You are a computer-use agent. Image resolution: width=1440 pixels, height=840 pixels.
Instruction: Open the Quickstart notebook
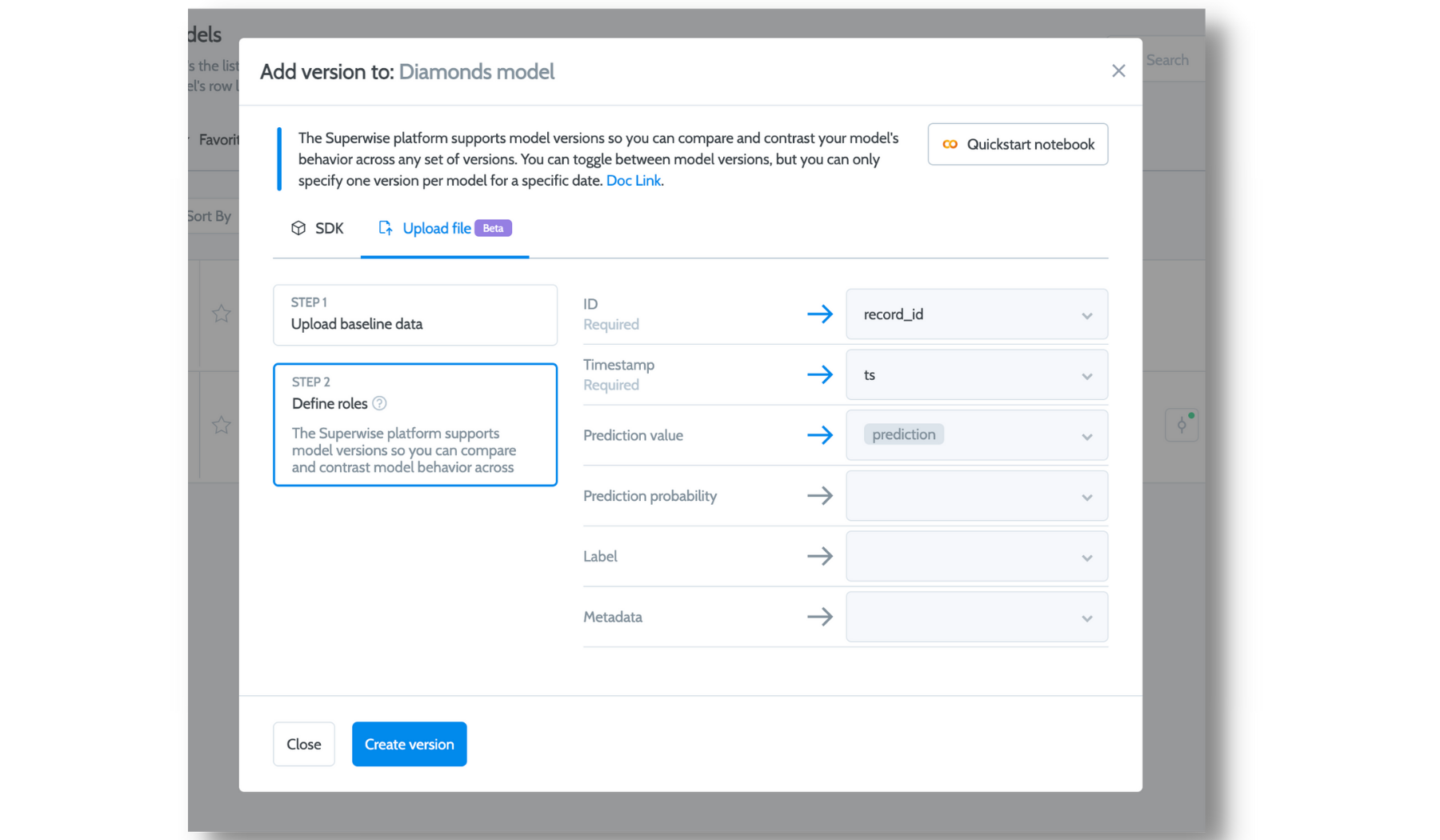[x=1018, y=144]
